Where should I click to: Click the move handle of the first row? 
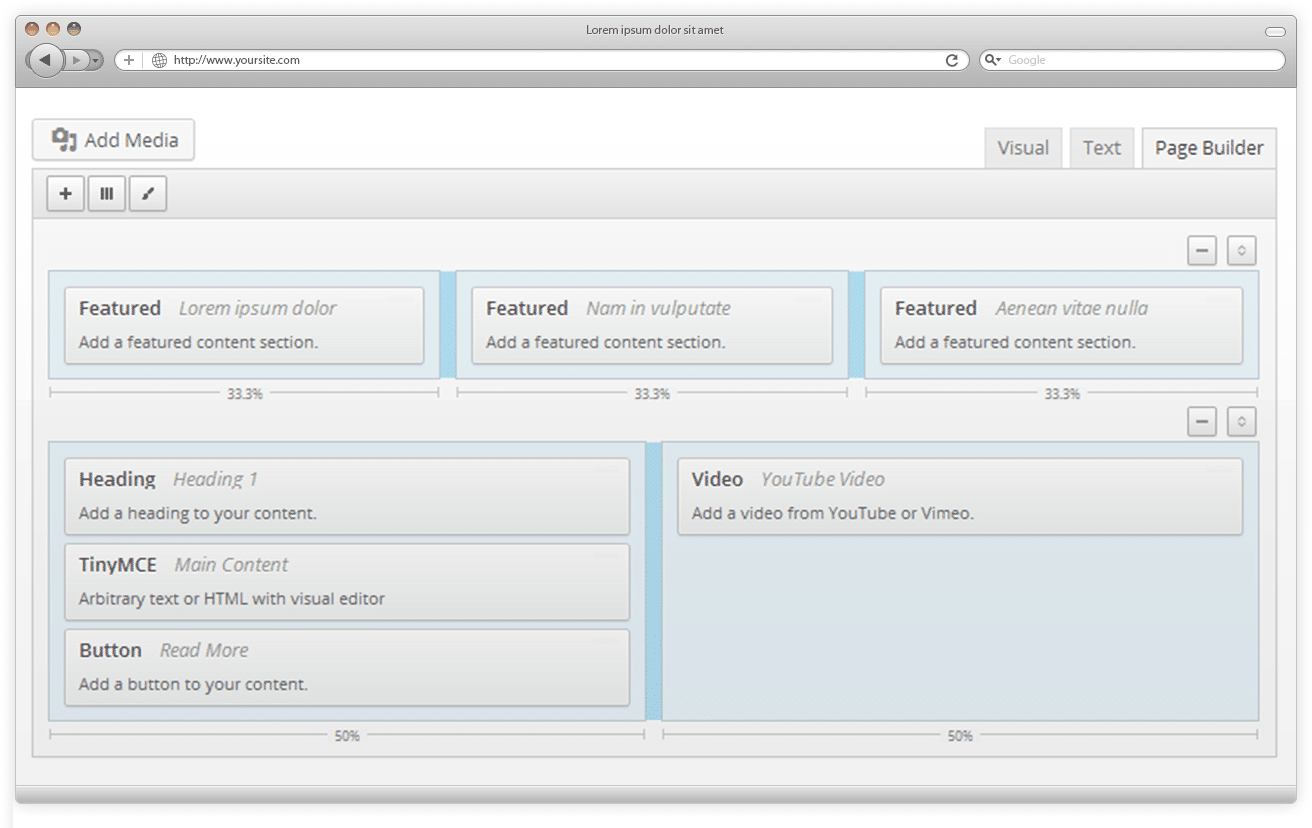[x=1241, y=251]
